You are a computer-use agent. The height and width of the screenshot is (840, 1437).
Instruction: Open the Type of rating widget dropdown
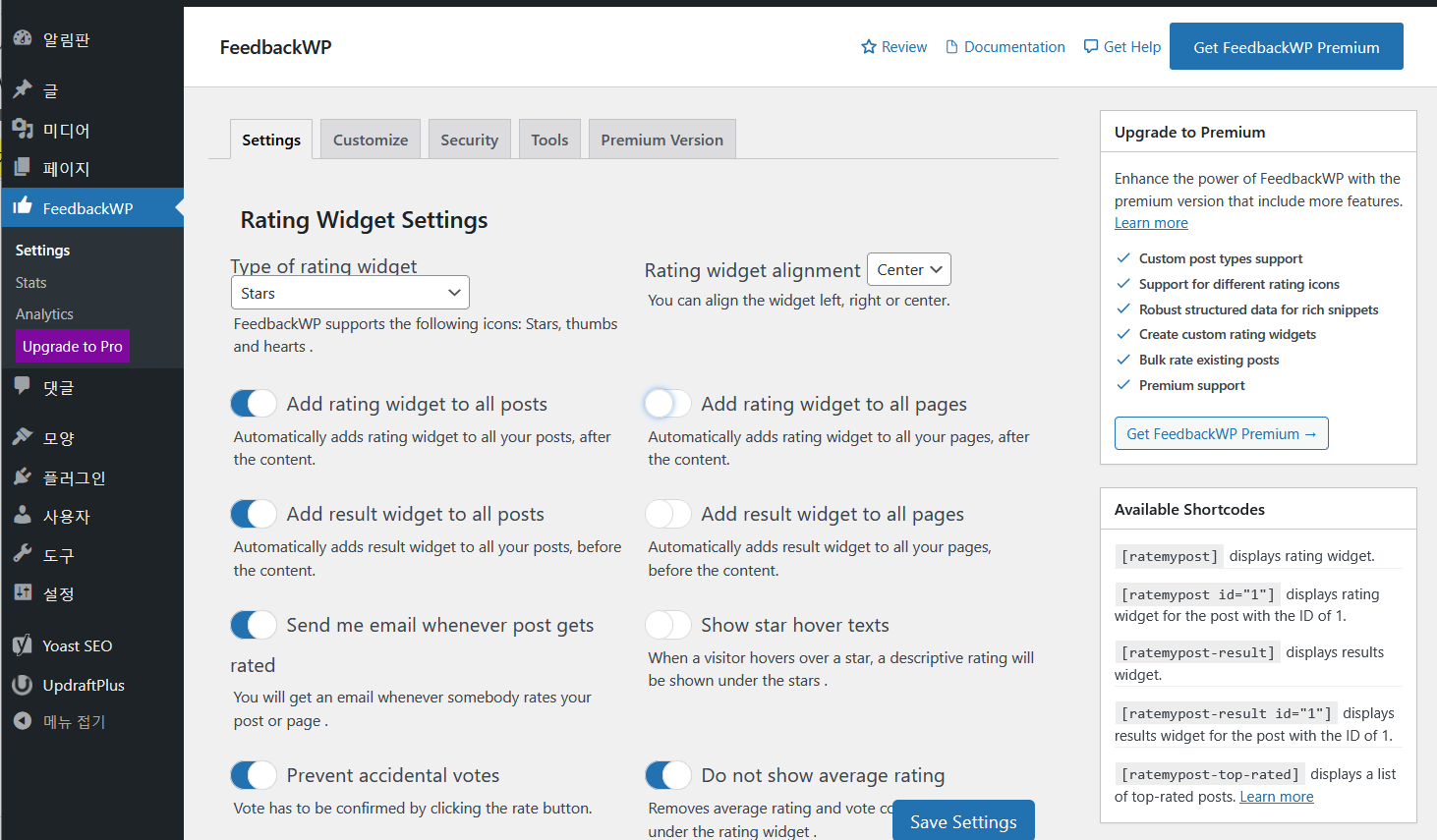coord(350,293)
